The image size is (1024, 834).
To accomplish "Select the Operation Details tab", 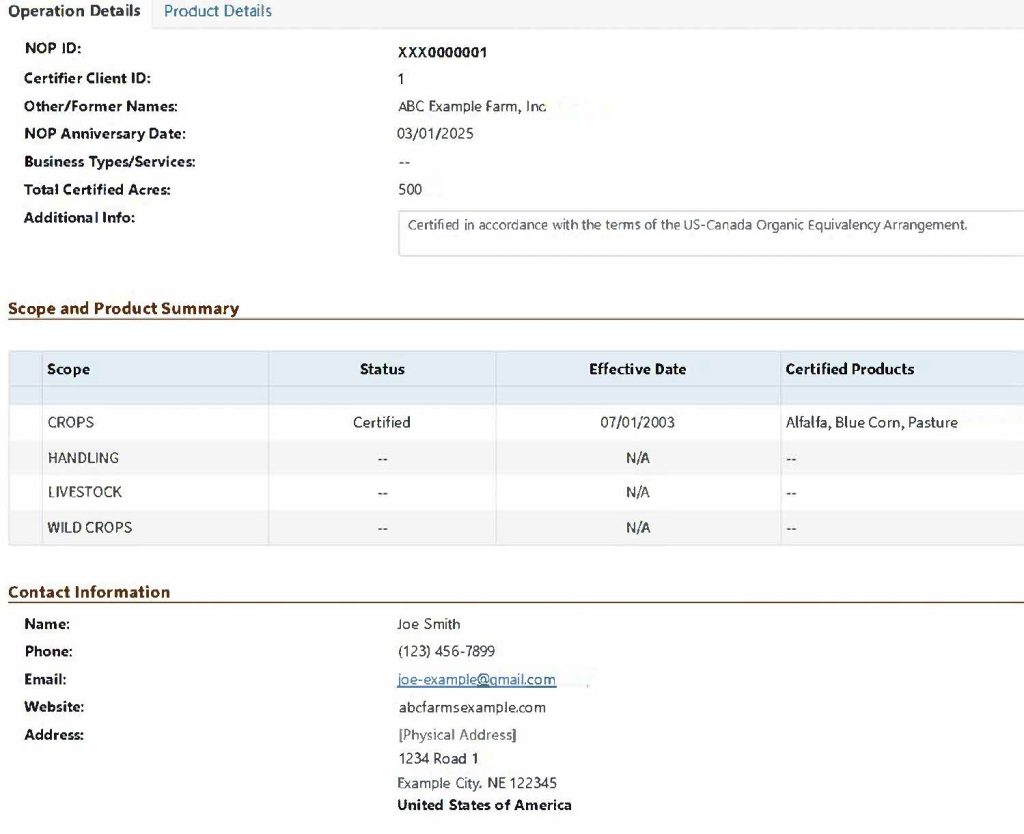I will click(x=74, y=11).
